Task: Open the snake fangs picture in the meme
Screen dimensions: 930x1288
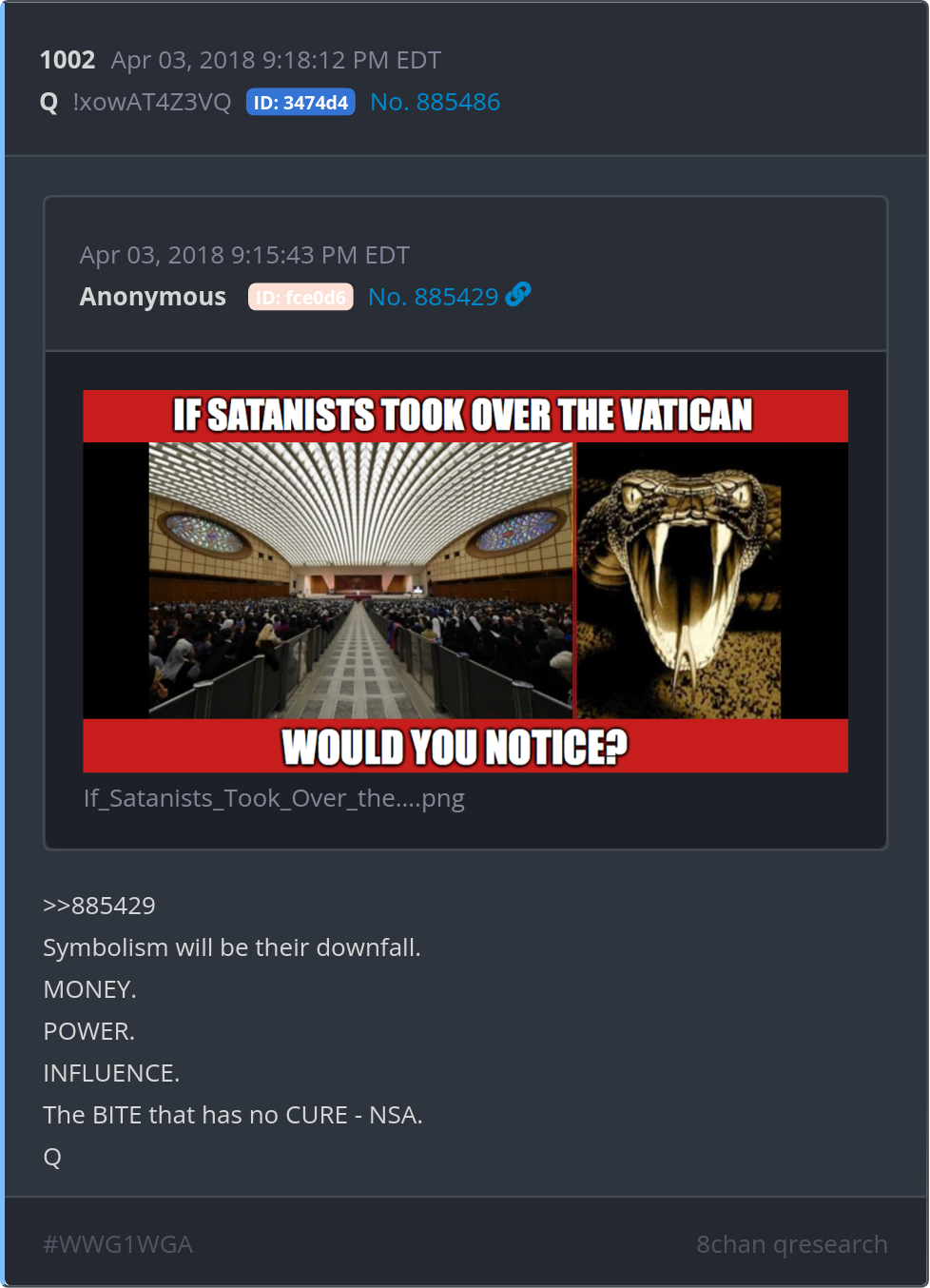Action: point(679,580)
